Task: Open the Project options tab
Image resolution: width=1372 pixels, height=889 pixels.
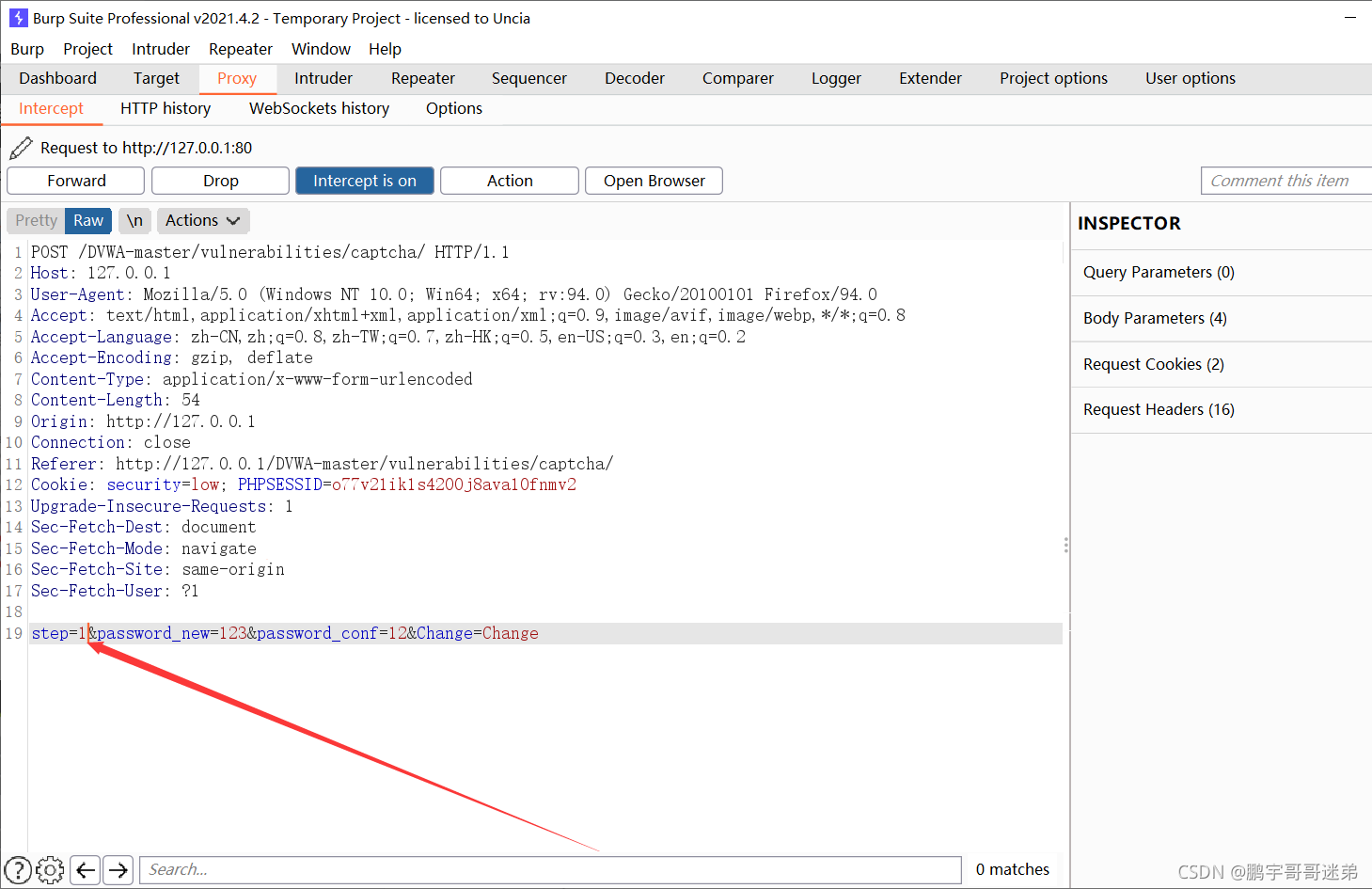Action: coord(1053,78)
